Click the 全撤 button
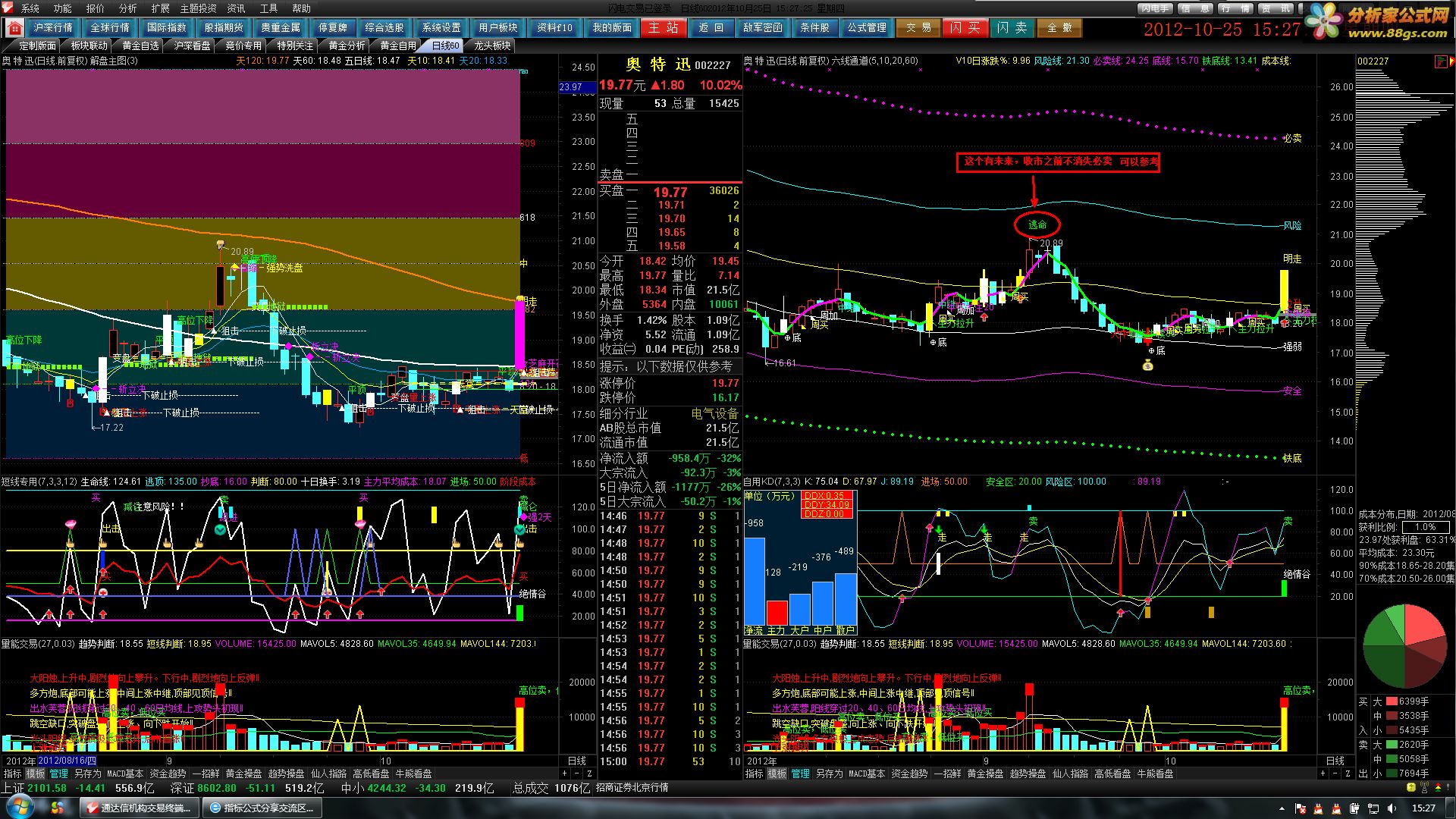The image size is (1456, 819). (x=1059, y=28)
